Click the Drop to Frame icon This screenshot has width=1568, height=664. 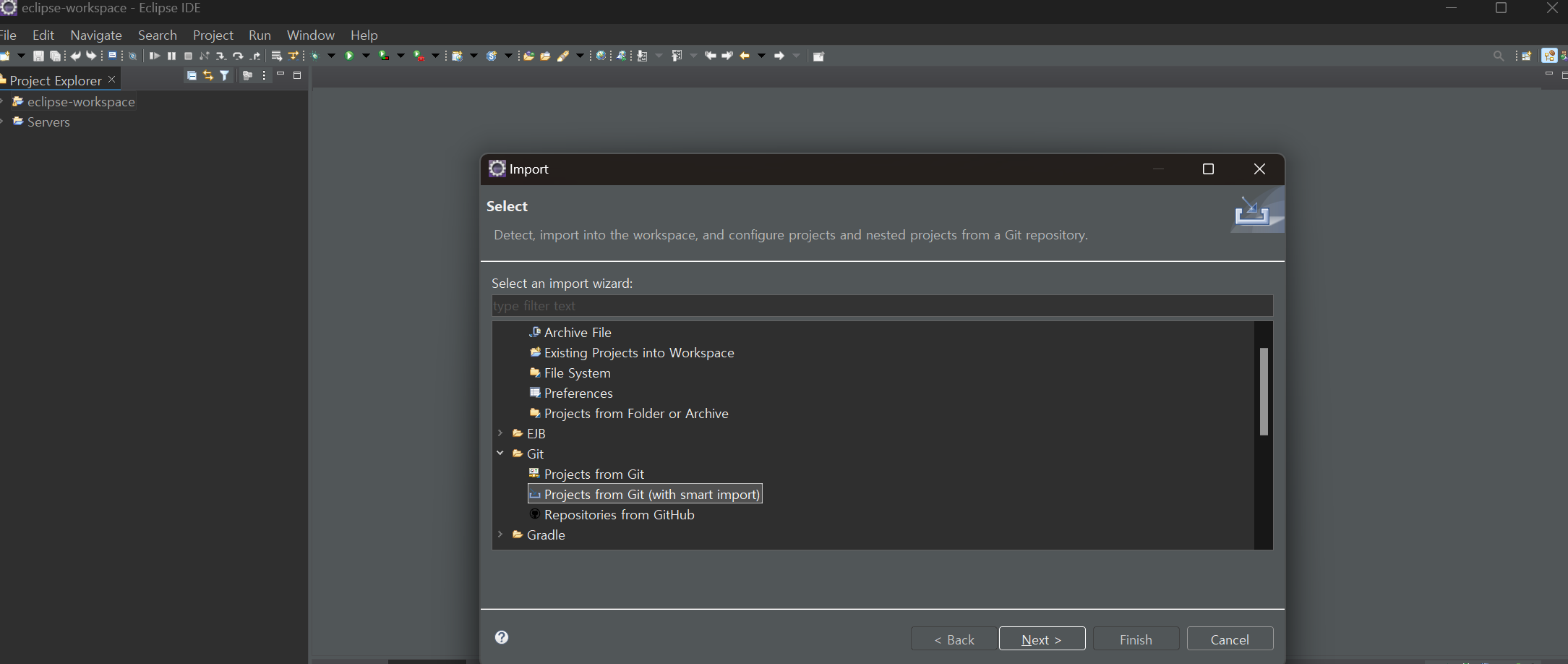[276, 56]
